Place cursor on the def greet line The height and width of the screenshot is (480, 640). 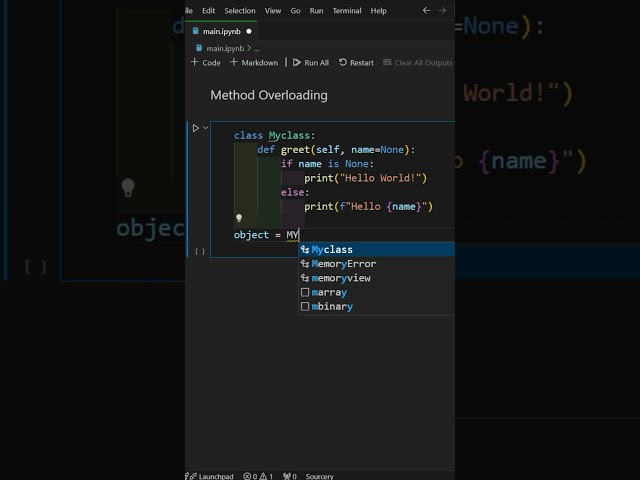point(336,150)
